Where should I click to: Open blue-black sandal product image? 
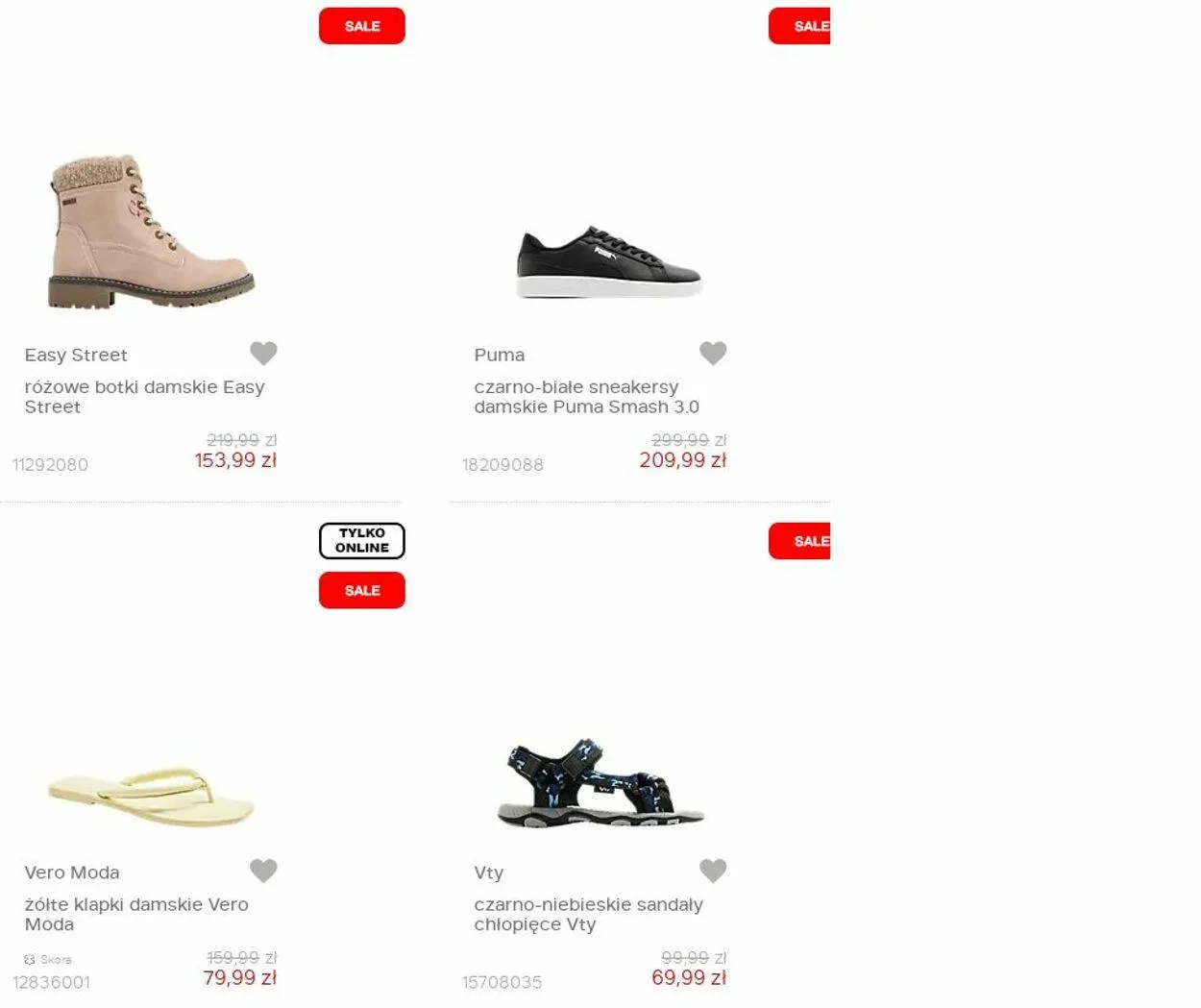pos(600,783)
